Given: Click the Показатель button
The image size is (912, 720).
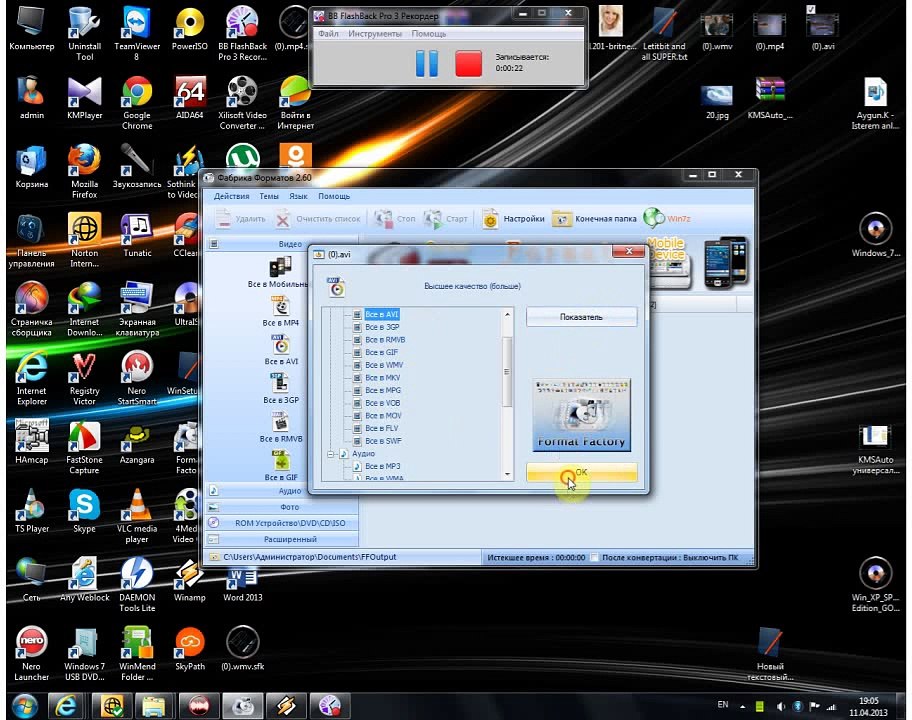Looking at the screenshot, I should 582,317.
